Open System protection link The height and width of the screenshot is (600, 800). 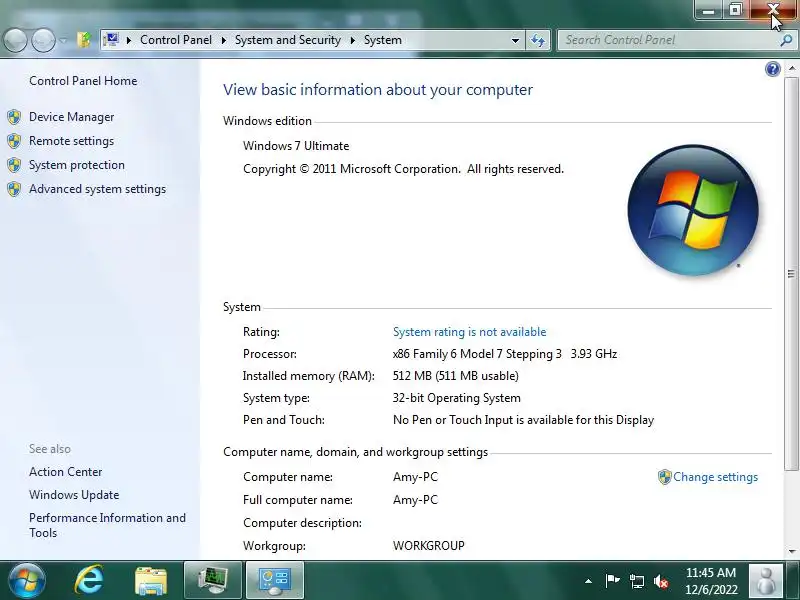coord(77,165)
